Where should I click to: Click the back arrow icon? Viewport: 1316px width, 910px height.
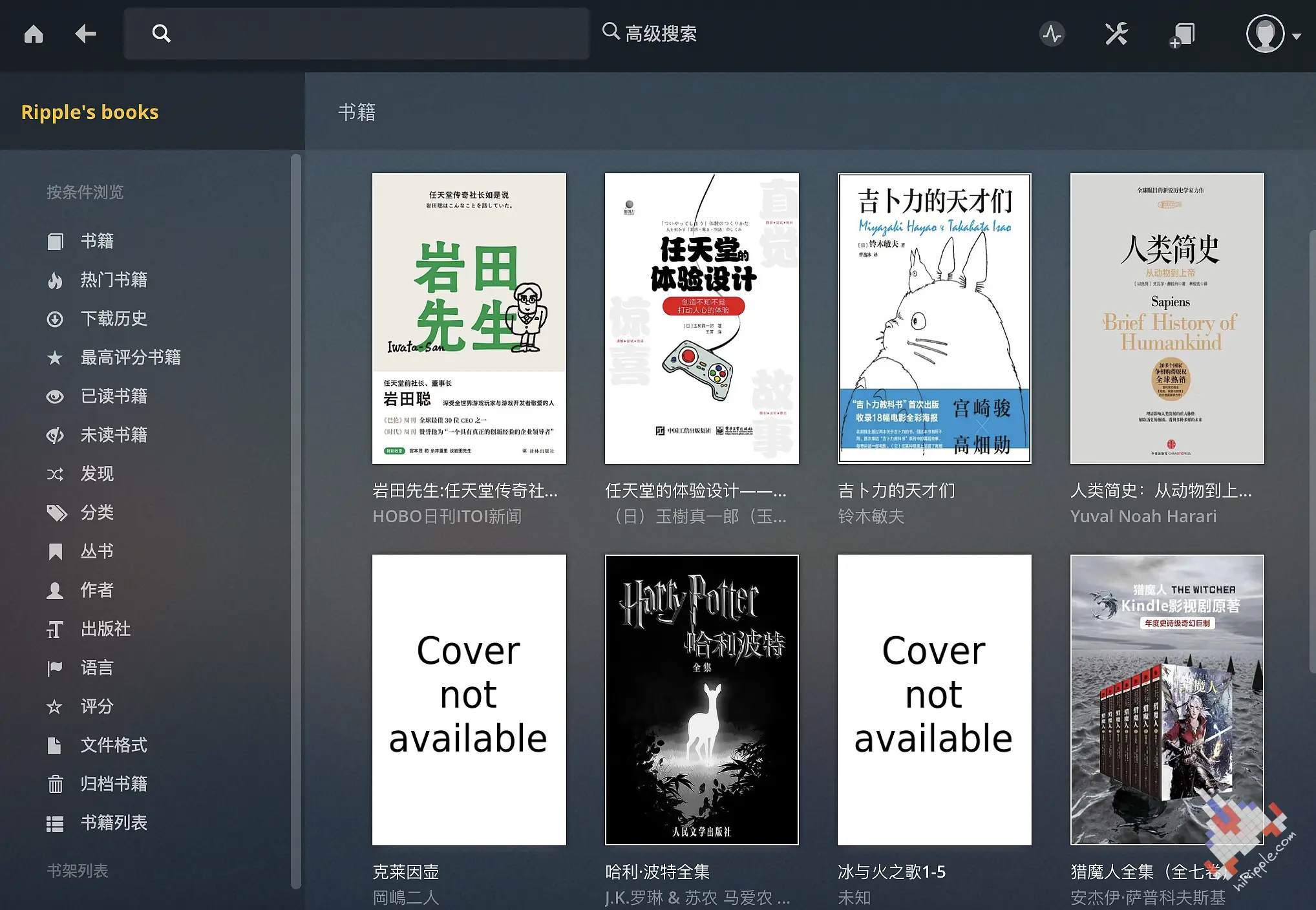[x=85, y=34]
